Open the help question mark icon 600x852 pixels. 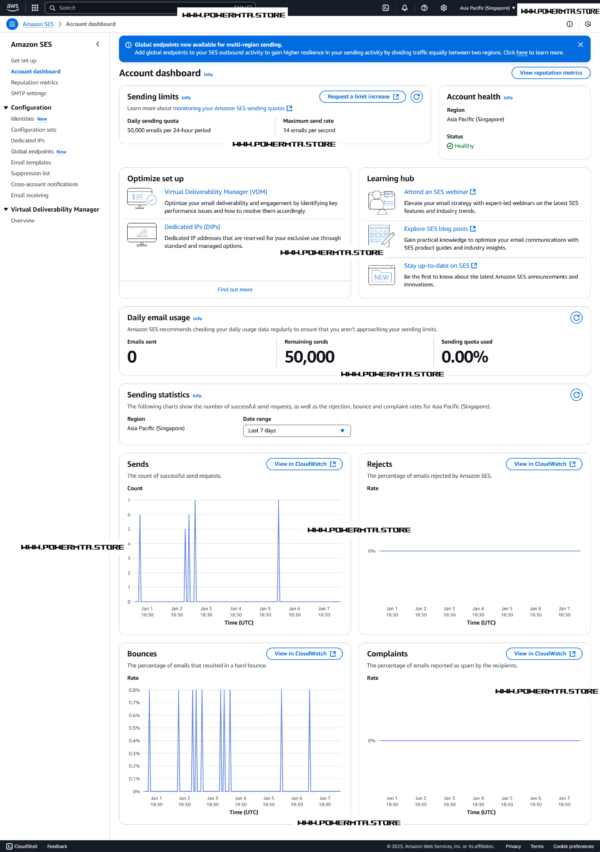point(424,8)
